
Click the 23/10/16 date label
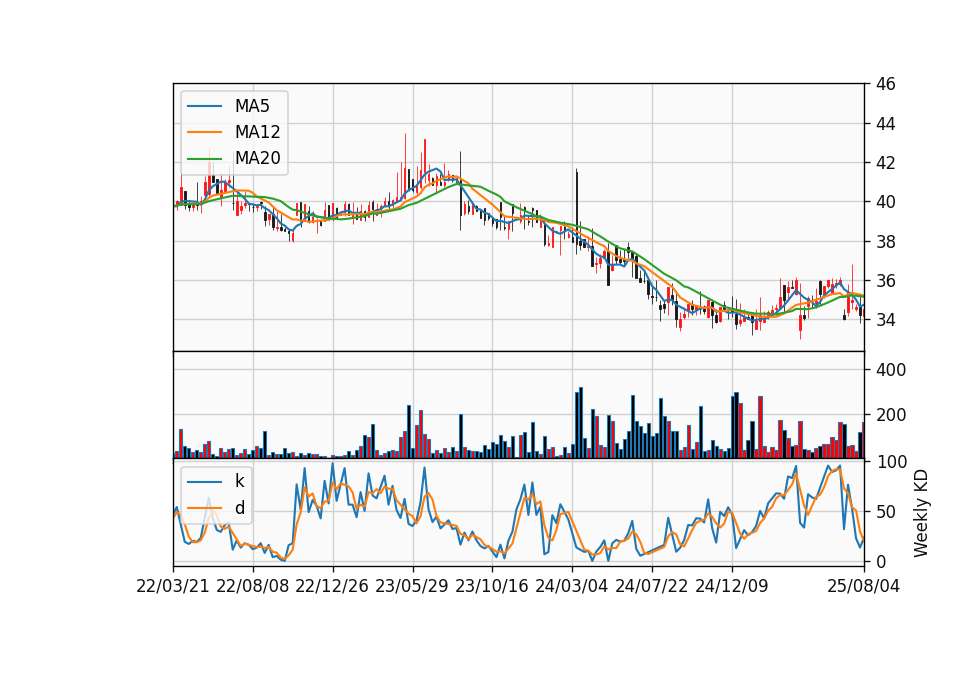point(492,586)
